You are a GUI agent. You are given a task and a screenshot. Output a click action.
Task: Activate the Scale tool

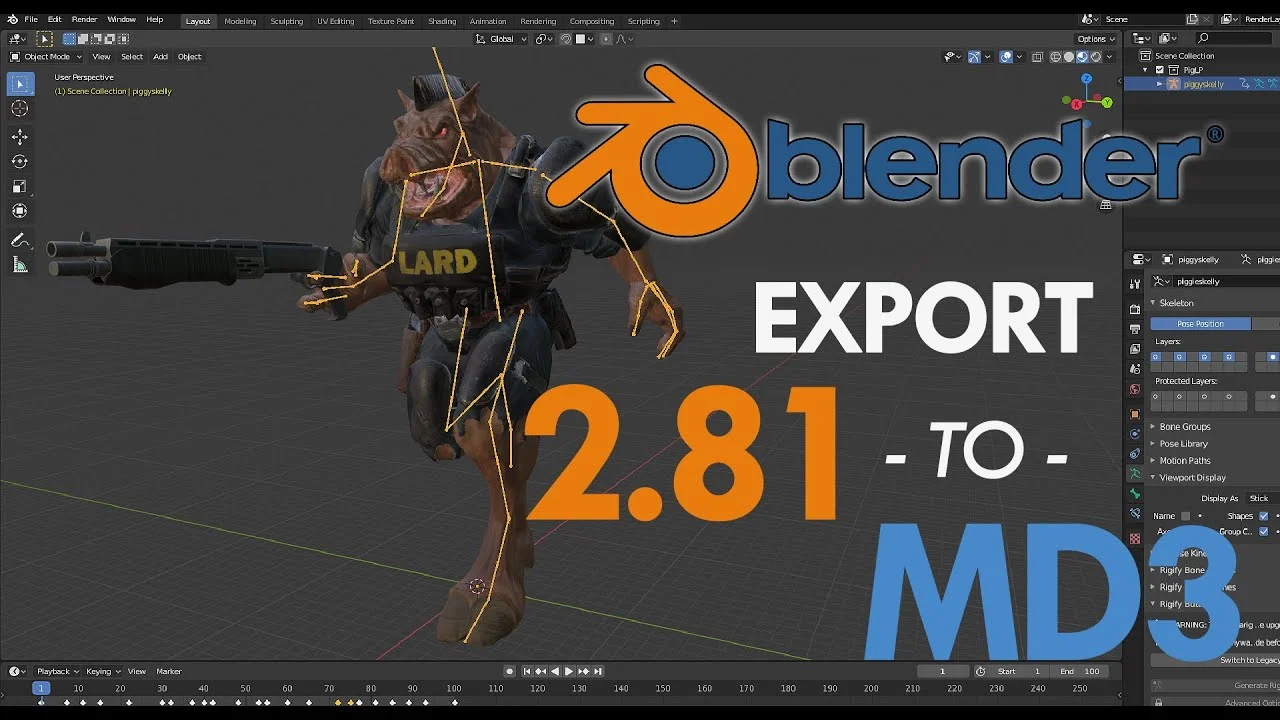[19, 186]
